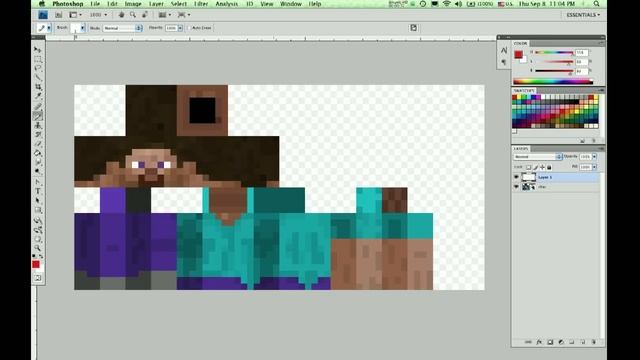640x360 pixels.
Task: Click the color spectrum ramp in Color panel
Action: (553, 82)
